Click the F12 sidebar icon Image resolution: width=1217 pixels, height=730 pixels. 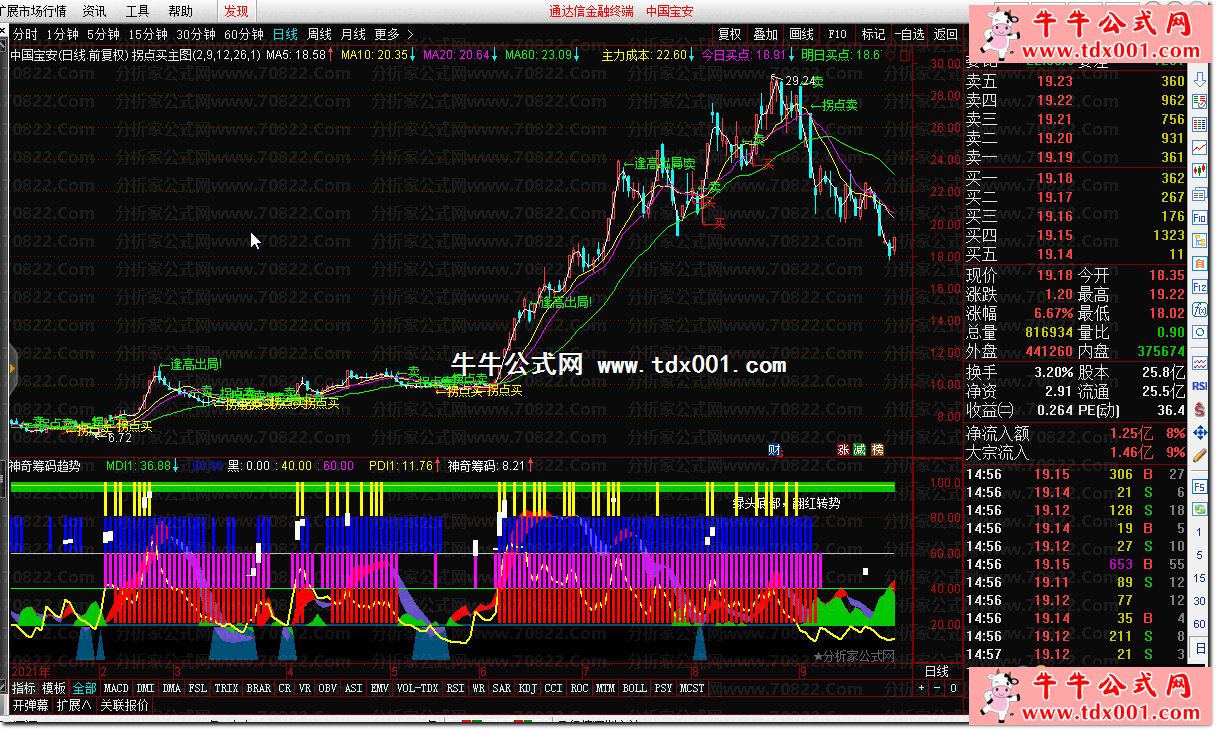point(1200,286)
